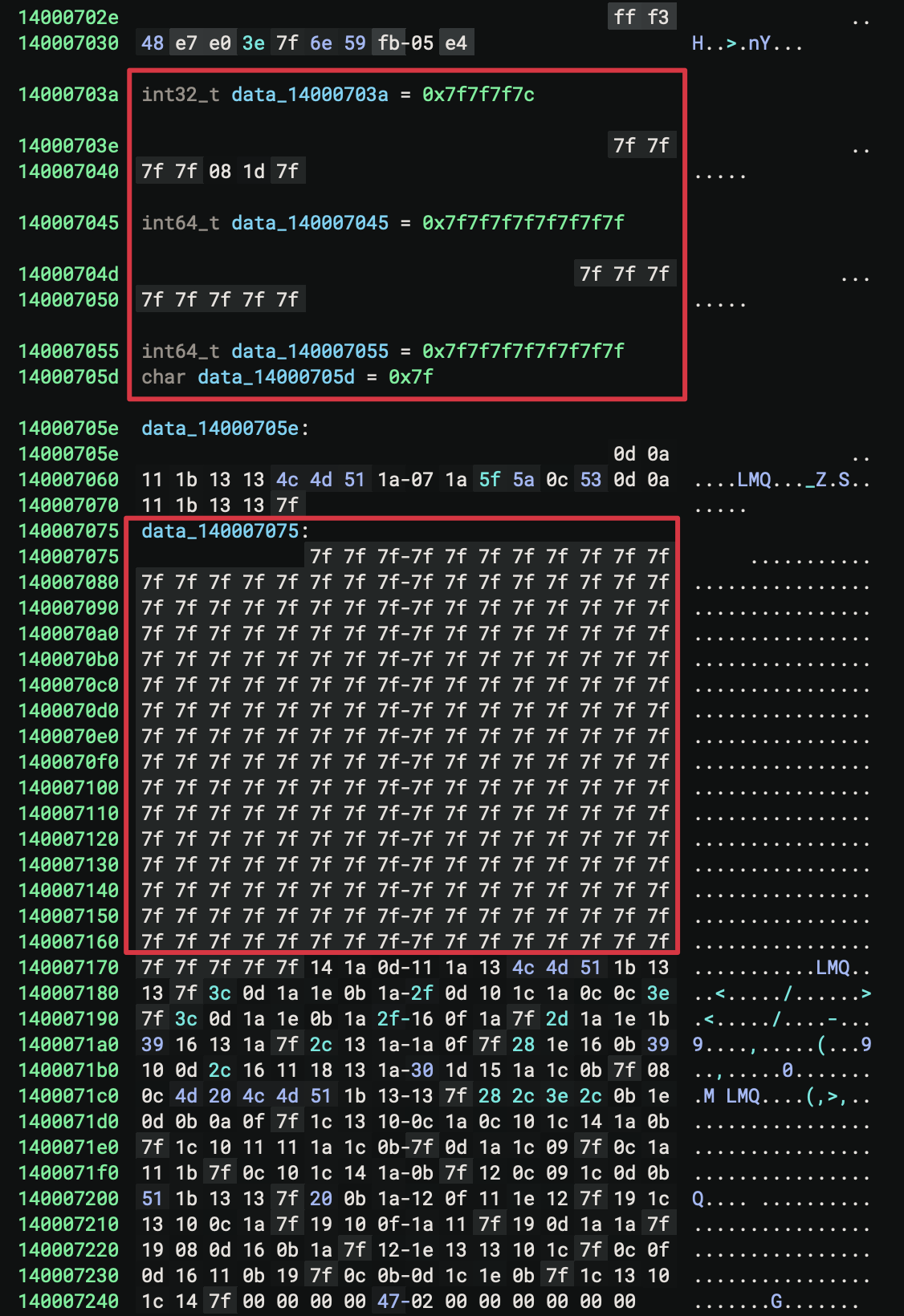Screen dimensions: 904x1316
Task: Click address 140007060
Action: (x=68, y=479)
